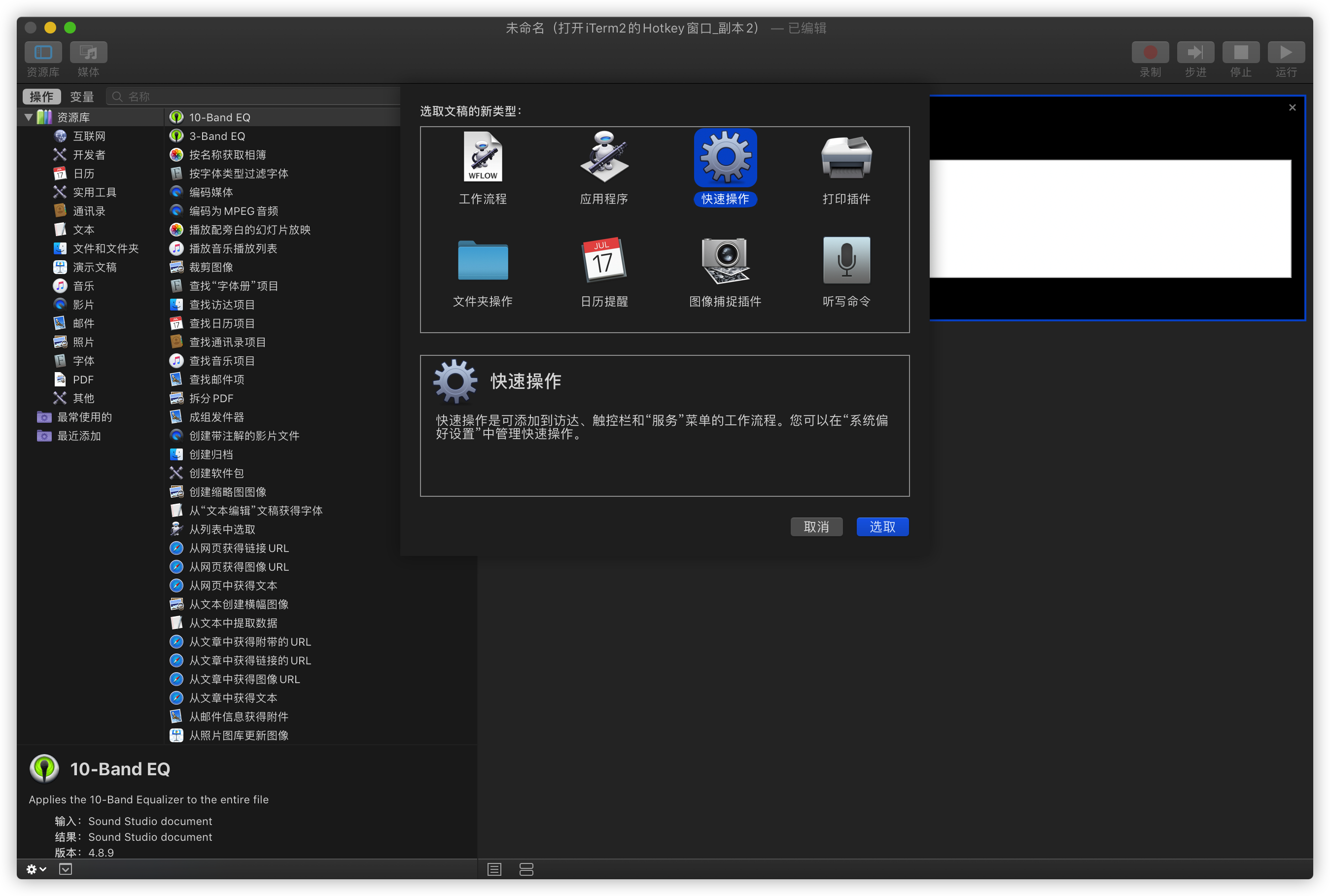
Task: Toggle the Library (资源库) sidebar button
Action: tap(43, 53)
